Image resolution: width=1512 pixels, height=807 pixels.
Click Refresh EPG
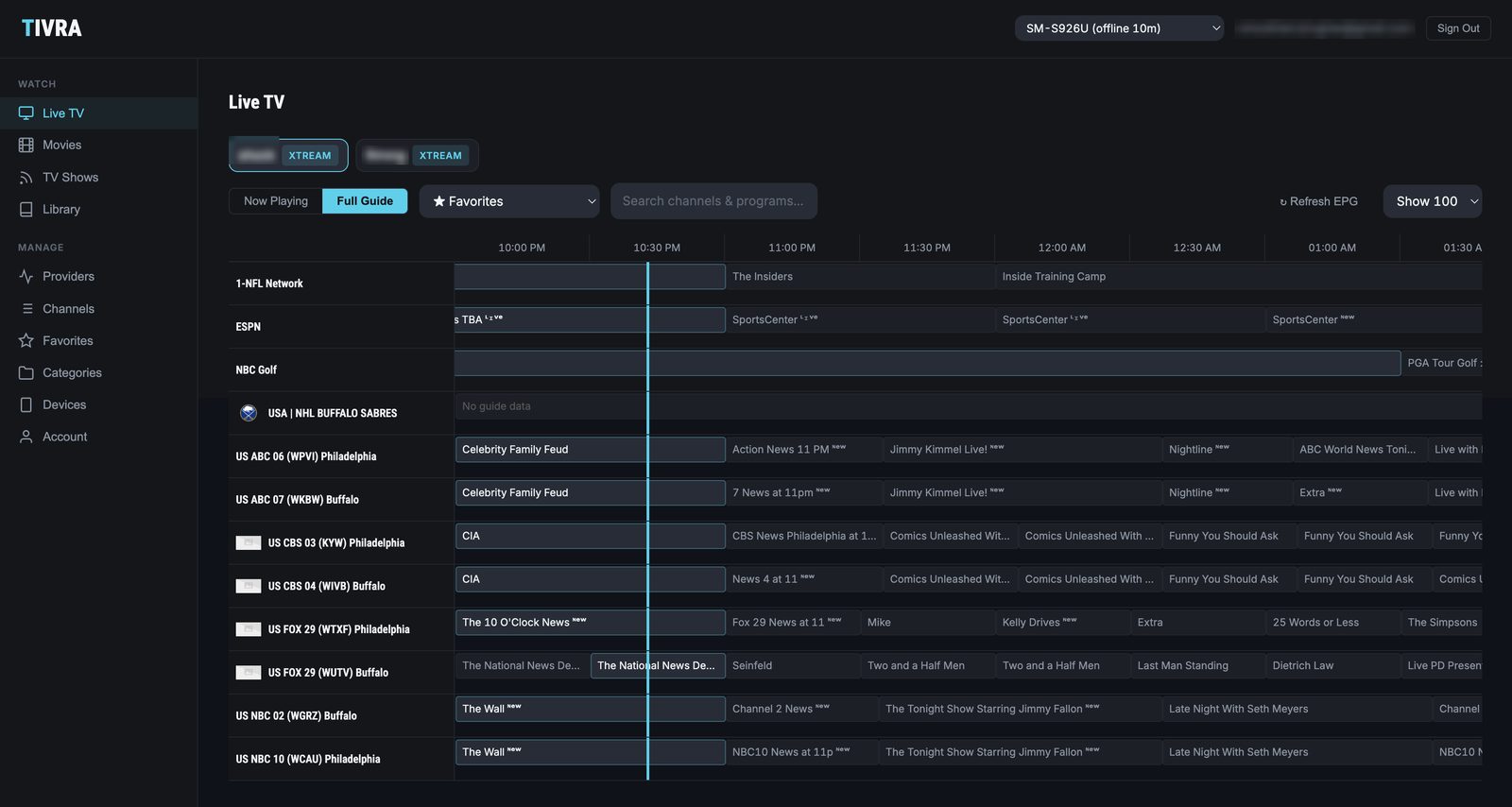(x=1318, y=201)
